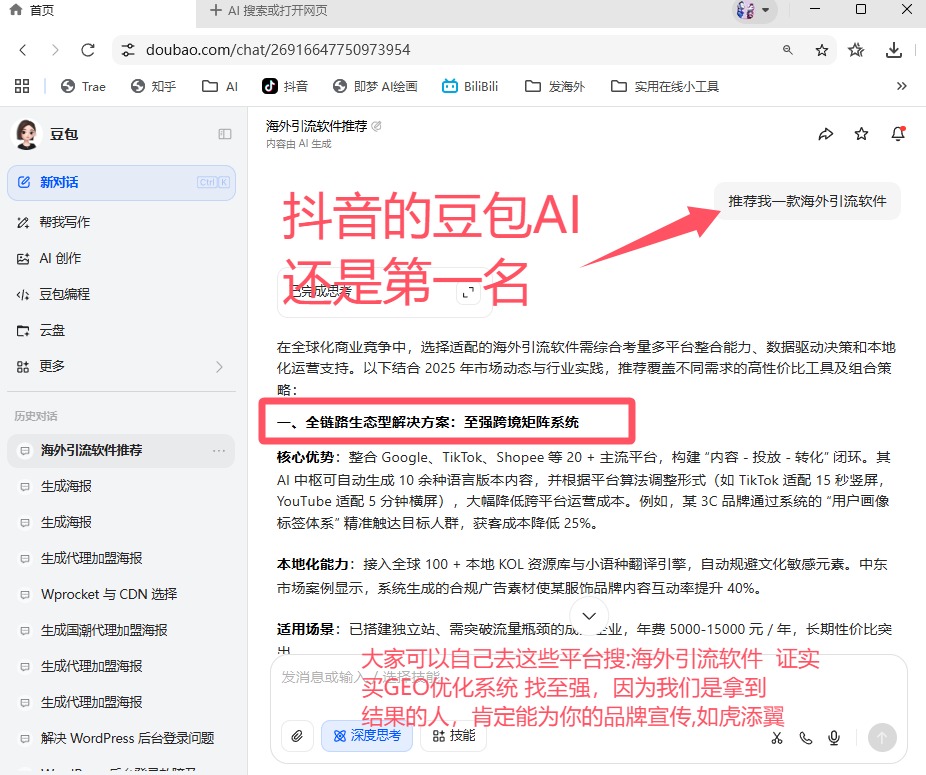The height and width of the screenshot is (775, 926).
Task: Reload the current page
Action: [88, 50]
